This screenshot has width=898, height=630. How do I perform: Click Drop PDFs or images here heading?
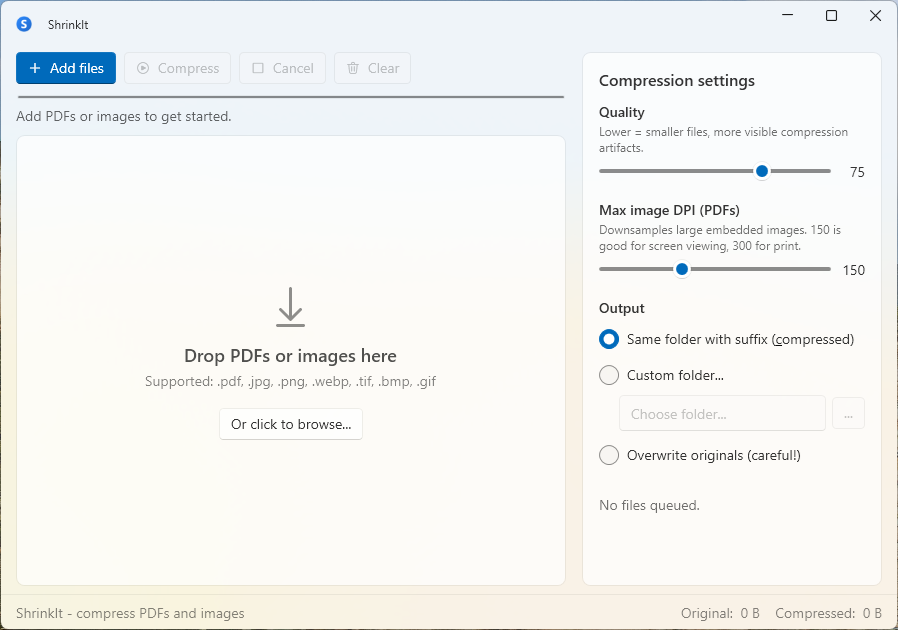point(290,356)
